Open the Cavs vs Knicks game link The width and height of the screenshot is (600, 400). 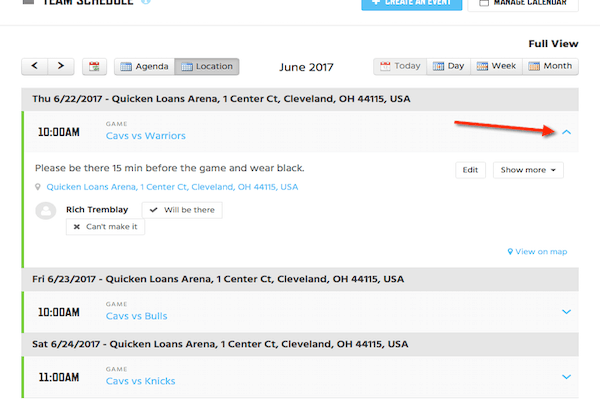(x=140, y=381)
